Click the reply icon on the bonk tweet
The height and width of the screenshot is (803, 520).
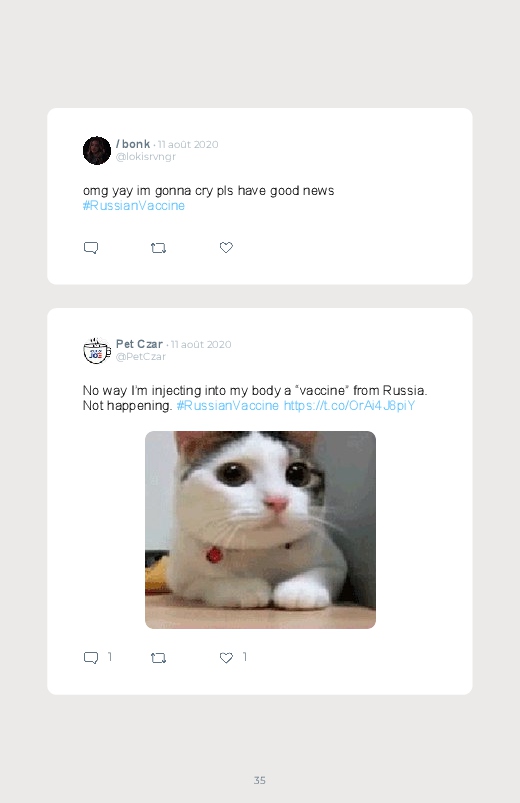coord(91,248)
